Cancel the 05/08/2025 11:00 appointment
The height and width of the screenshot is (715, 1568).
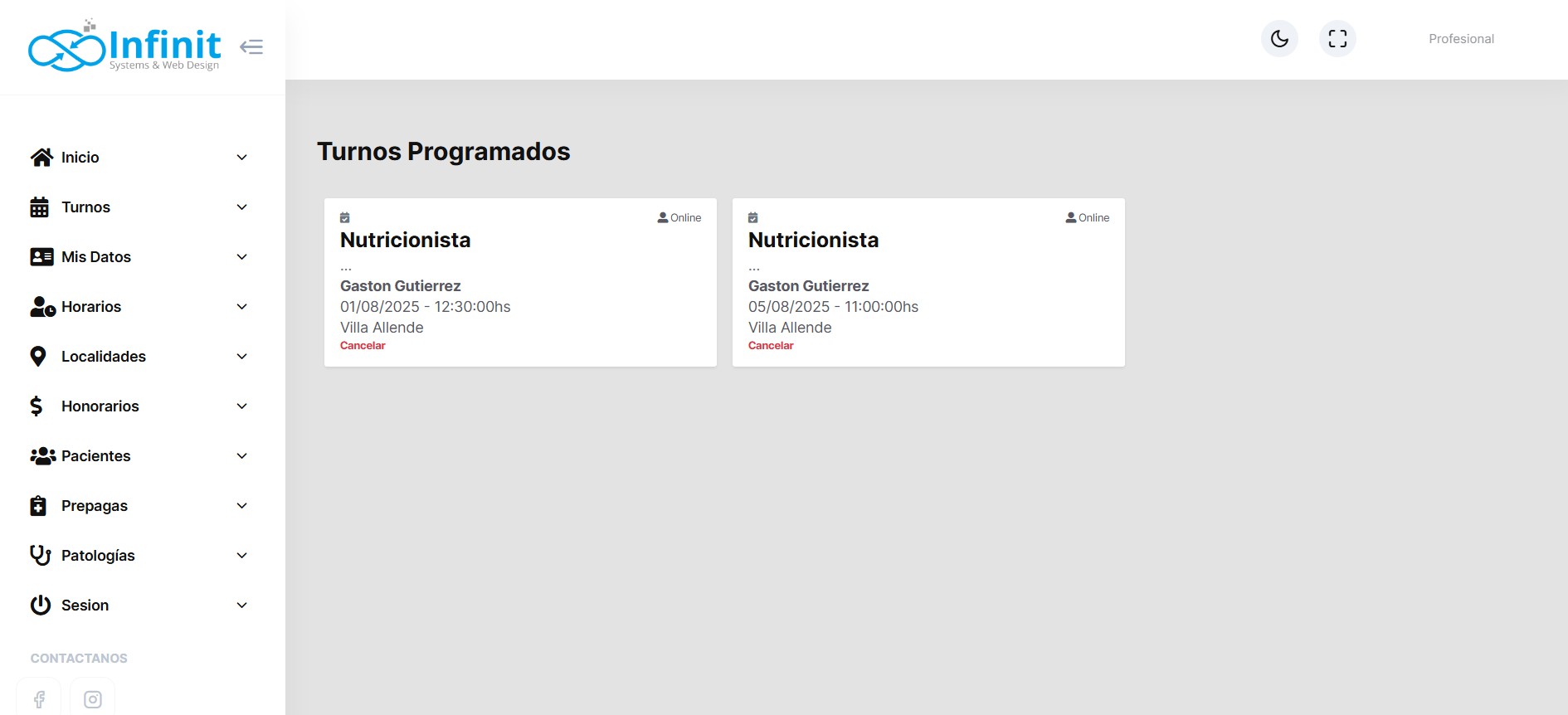(771, 346)
